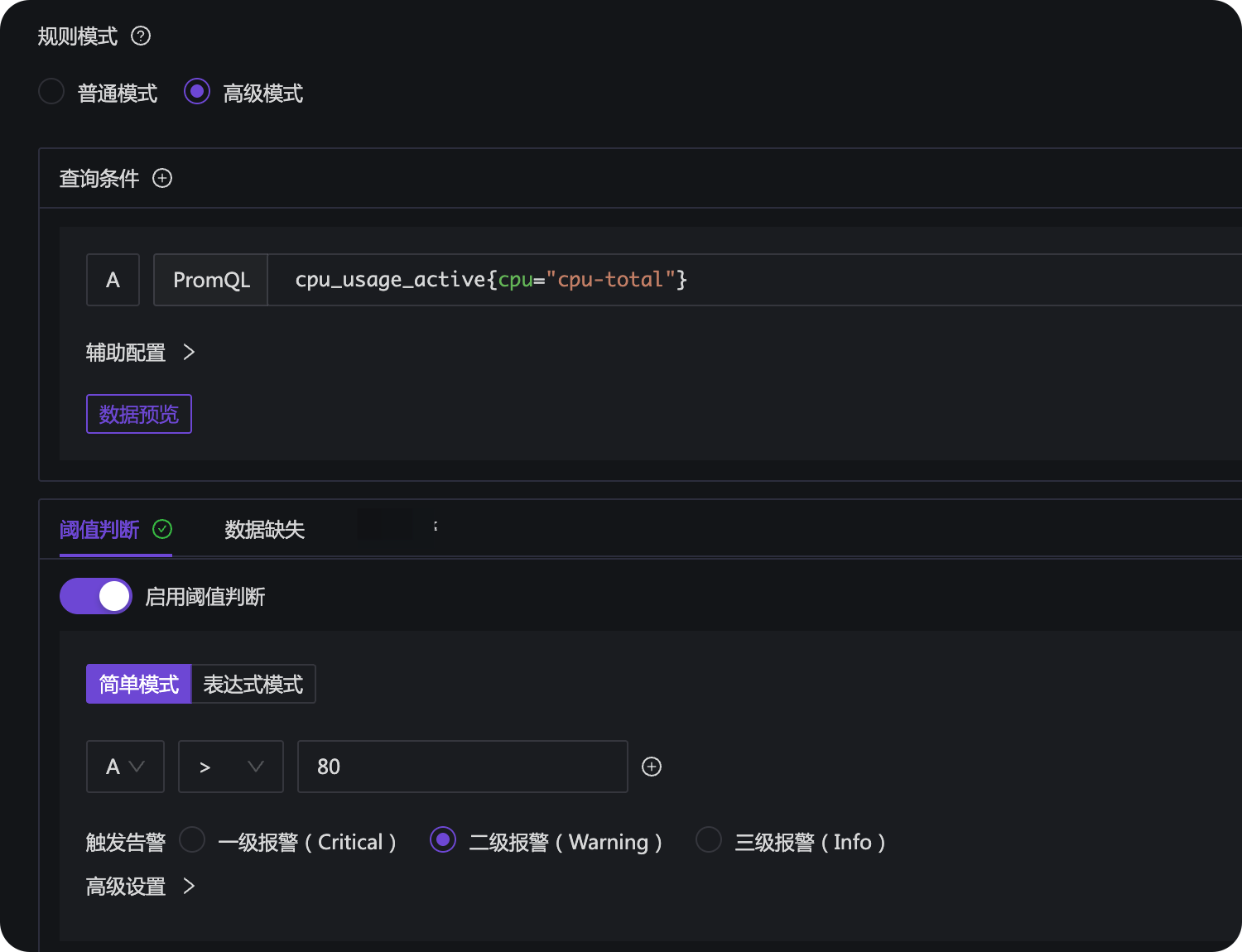Click the plus icon next to threshold value 80
1242x952 pixels.
tap(652, 767)
